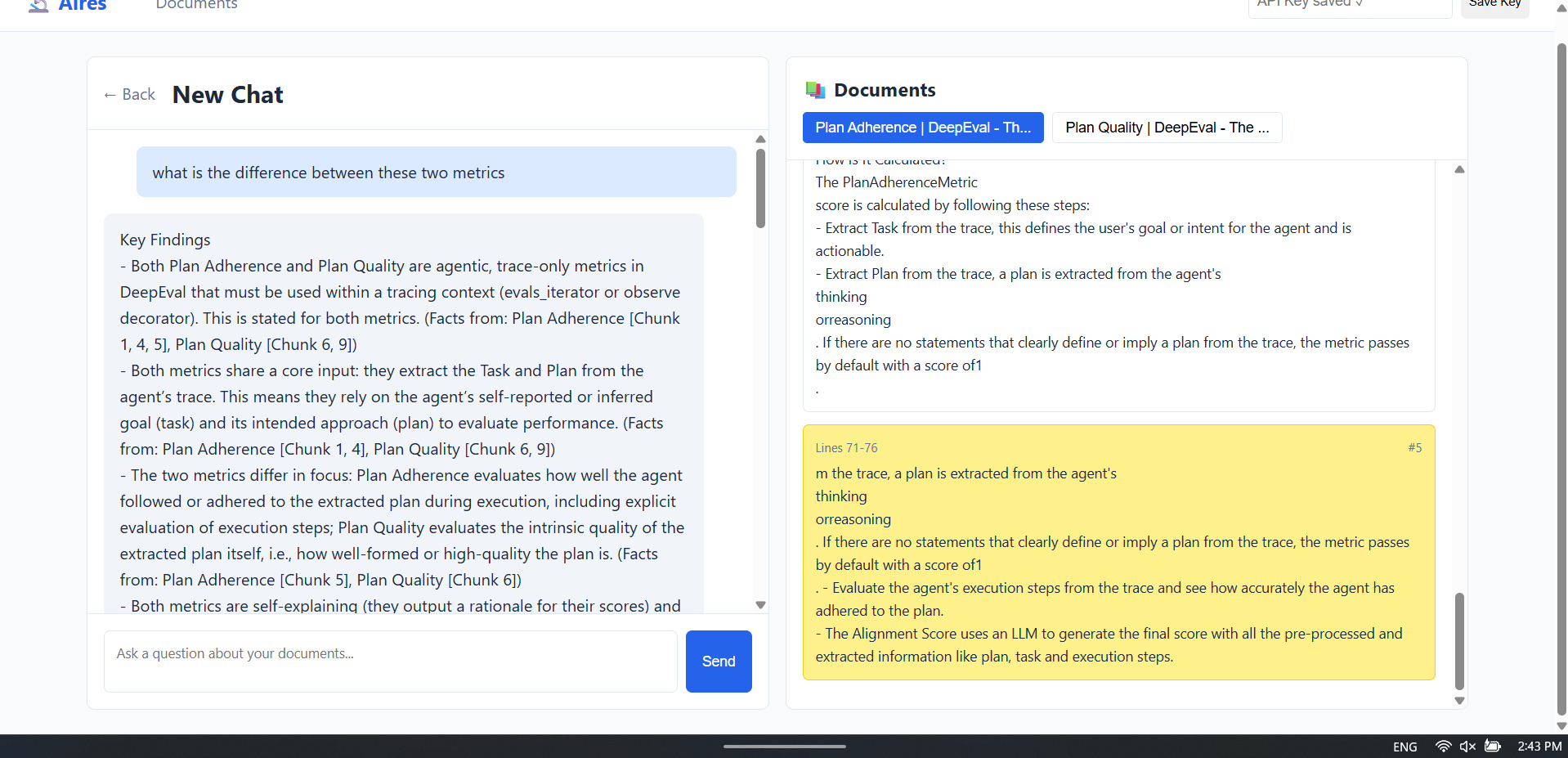Image resolution: width=1568 pixels, height=758 pixels.
Task: Click the document panel scroll-up arrow
Action: (1459, 169)
